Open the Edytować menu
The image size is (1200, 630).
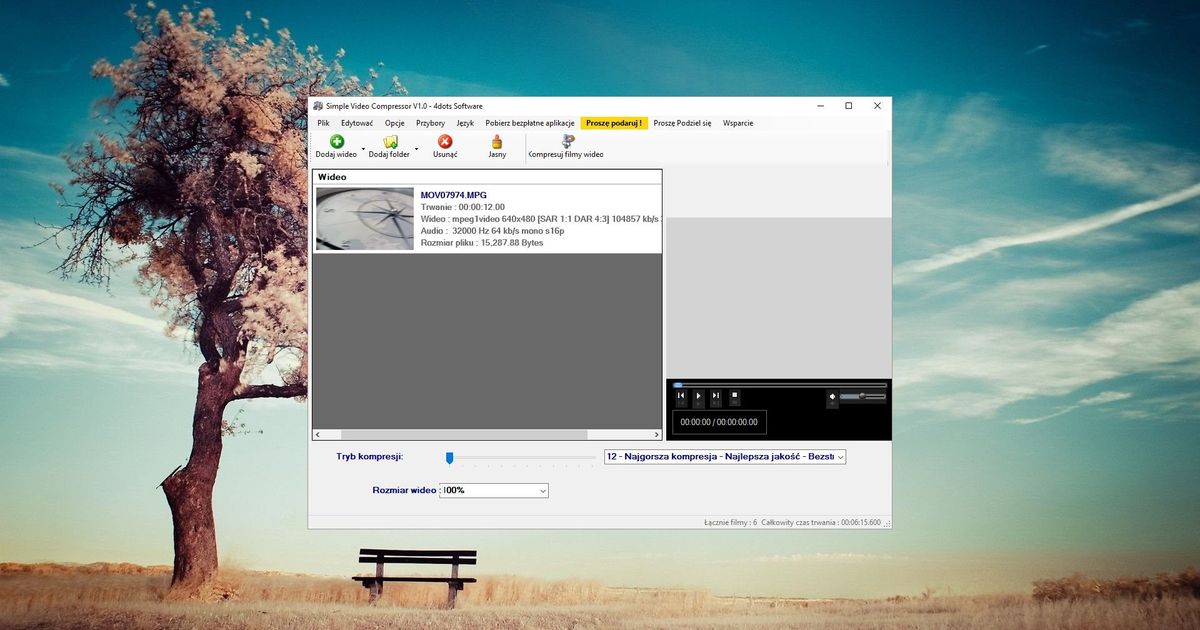coord(357,123)
